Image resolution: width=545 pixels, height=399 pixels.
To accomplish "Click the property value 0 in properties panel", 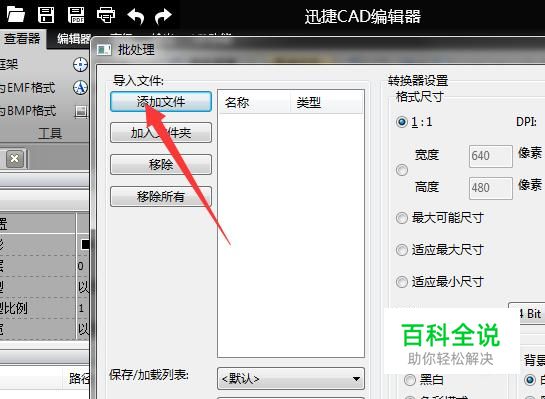I will coord(81,266).
